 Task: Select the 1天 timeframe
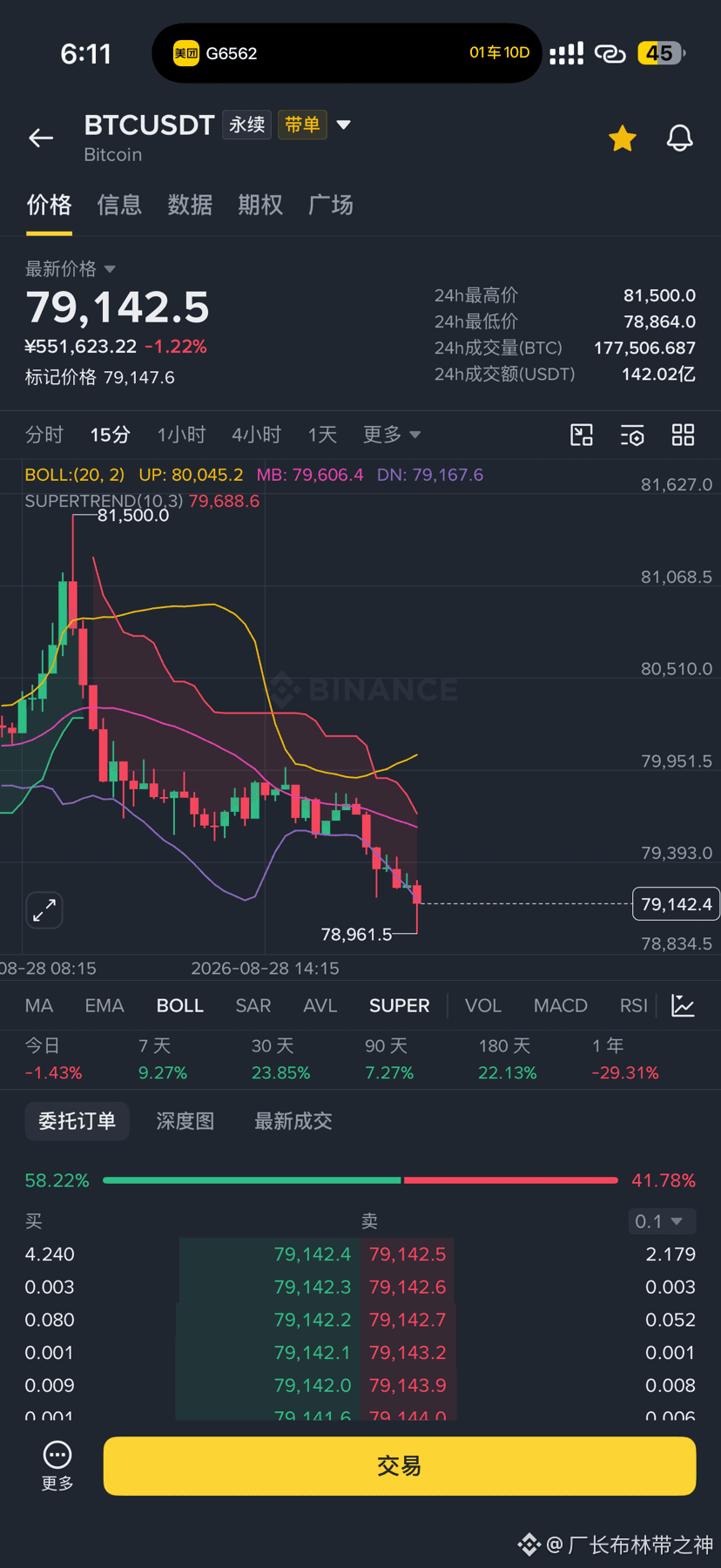[x=322, y=435]
